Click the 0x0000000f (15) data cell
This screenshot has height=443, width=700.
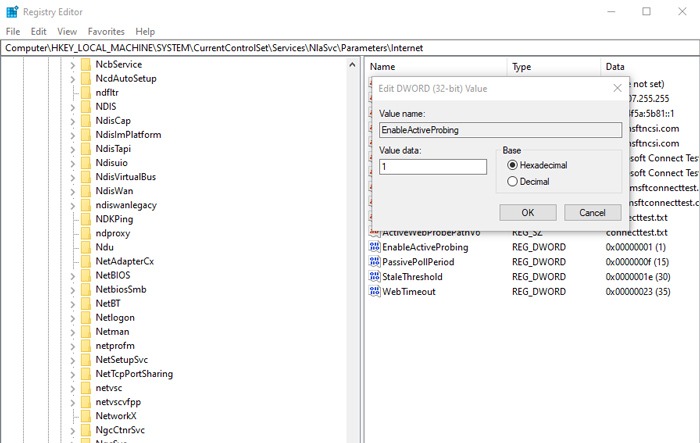pos(638,262)
